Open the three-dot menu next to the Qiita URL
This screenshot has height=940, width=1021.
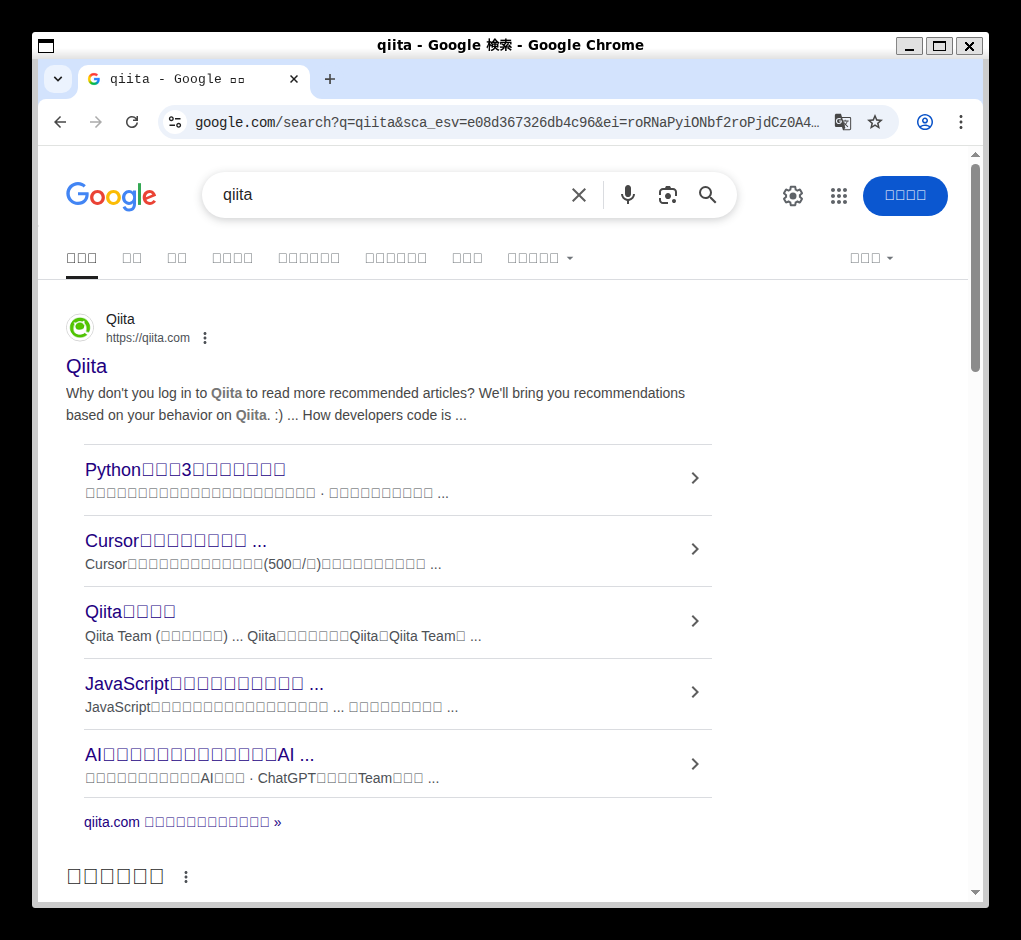tap(205, 338)
